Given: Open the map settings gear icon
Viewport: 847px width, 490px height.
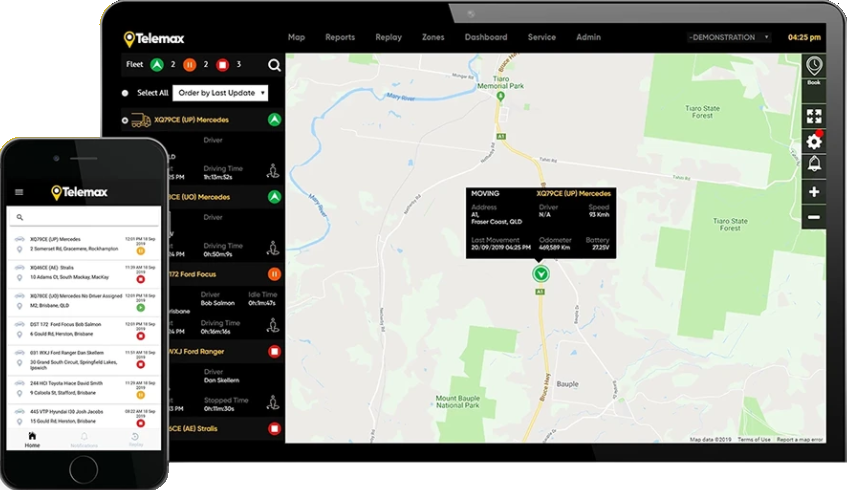Looking at the screenshot, I should tap(814, 142).
